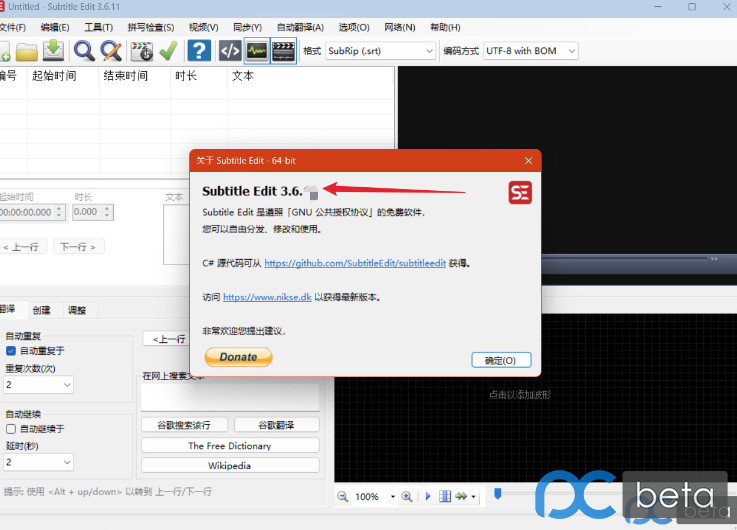Image resolution: width=737 pixels, height=530 pixels.
Task: Open Visual sync clapperboard-clock icon
Action: (141, 51)
